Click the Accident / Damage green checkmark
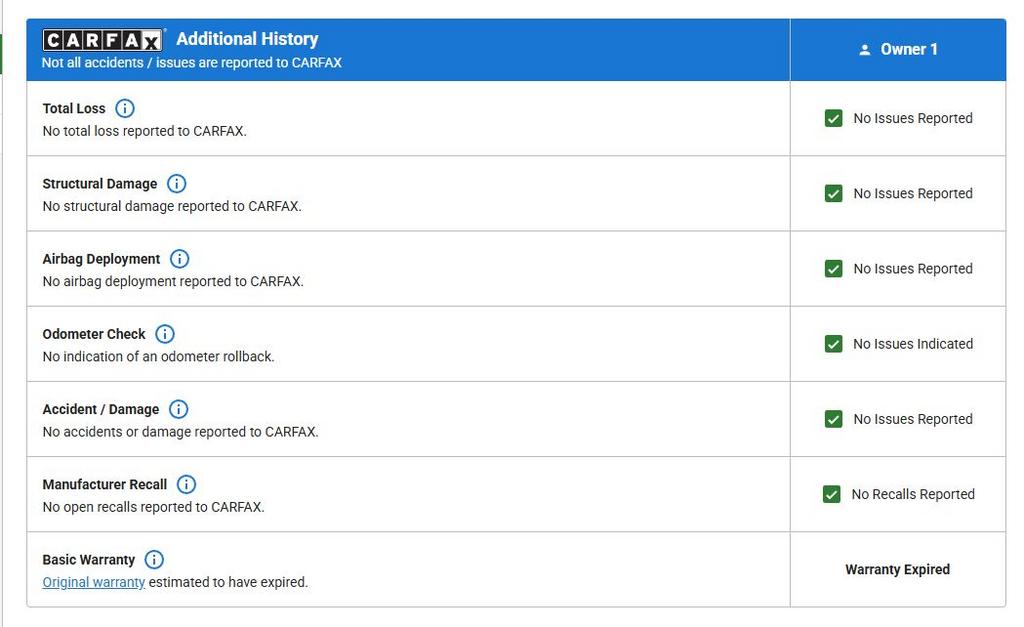The height and width of the screenshot is (627, 1024). [833, 419]
